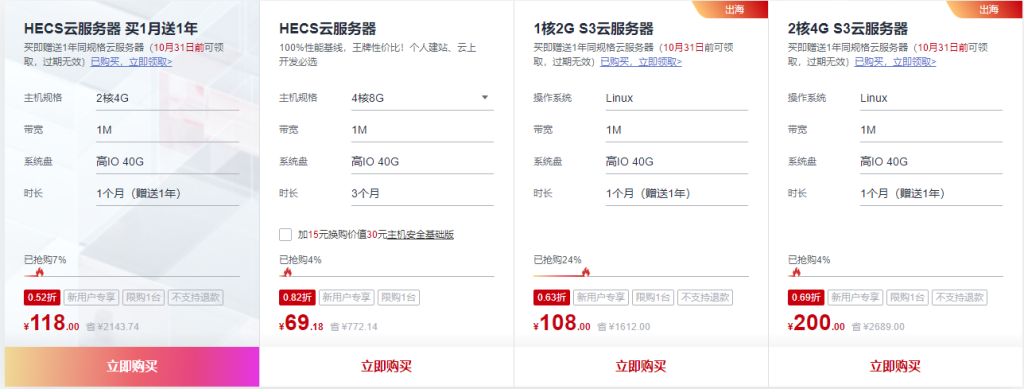
Task: Click 立即购买 on the ¥108.00 card
Action: (x=641, y=367)
